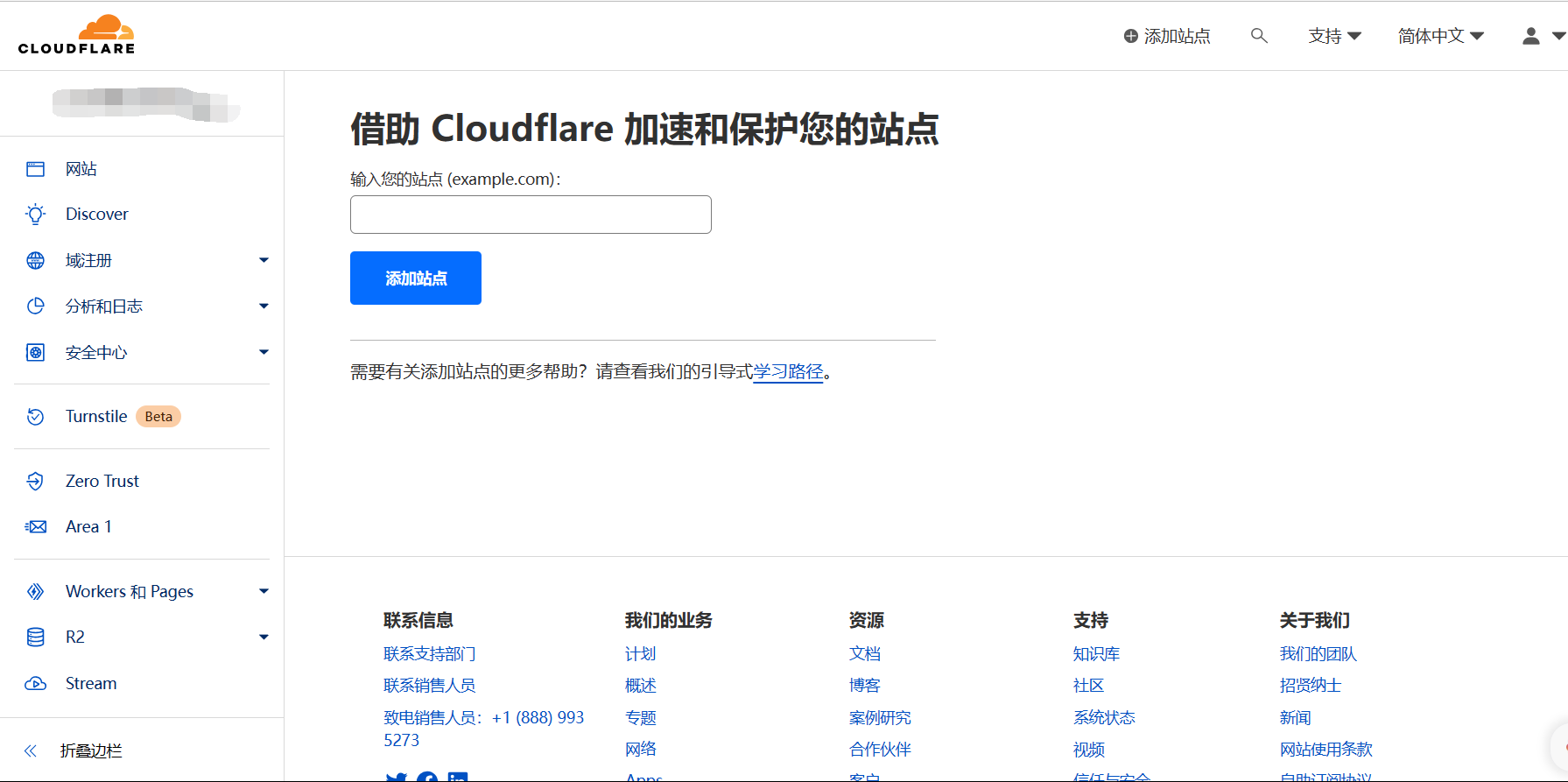The width and height of the screenshot is (1568, 782).
Task: Open the 学习路径 link
Action: coord(789,372)
